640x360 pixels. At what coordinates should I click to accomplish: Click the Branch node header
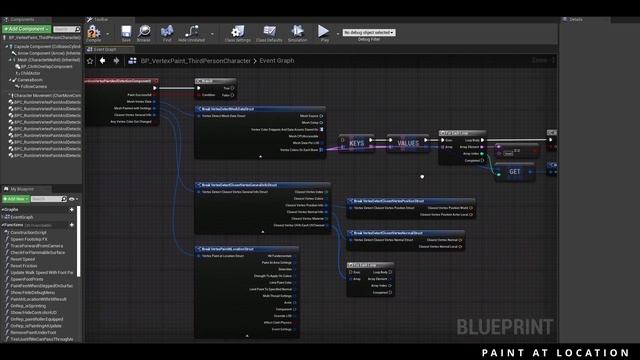click(216, 81)
